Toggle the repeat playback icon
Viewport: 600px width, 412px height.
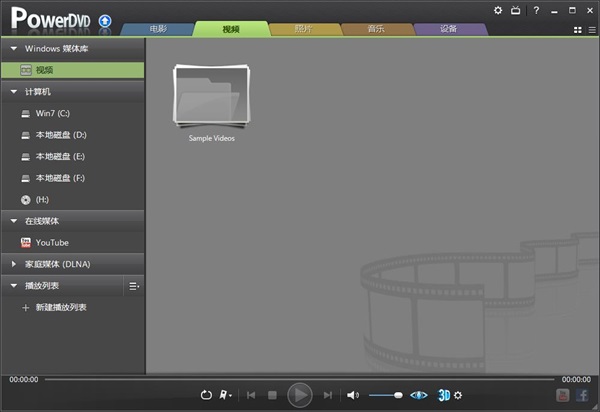point(206,395)
